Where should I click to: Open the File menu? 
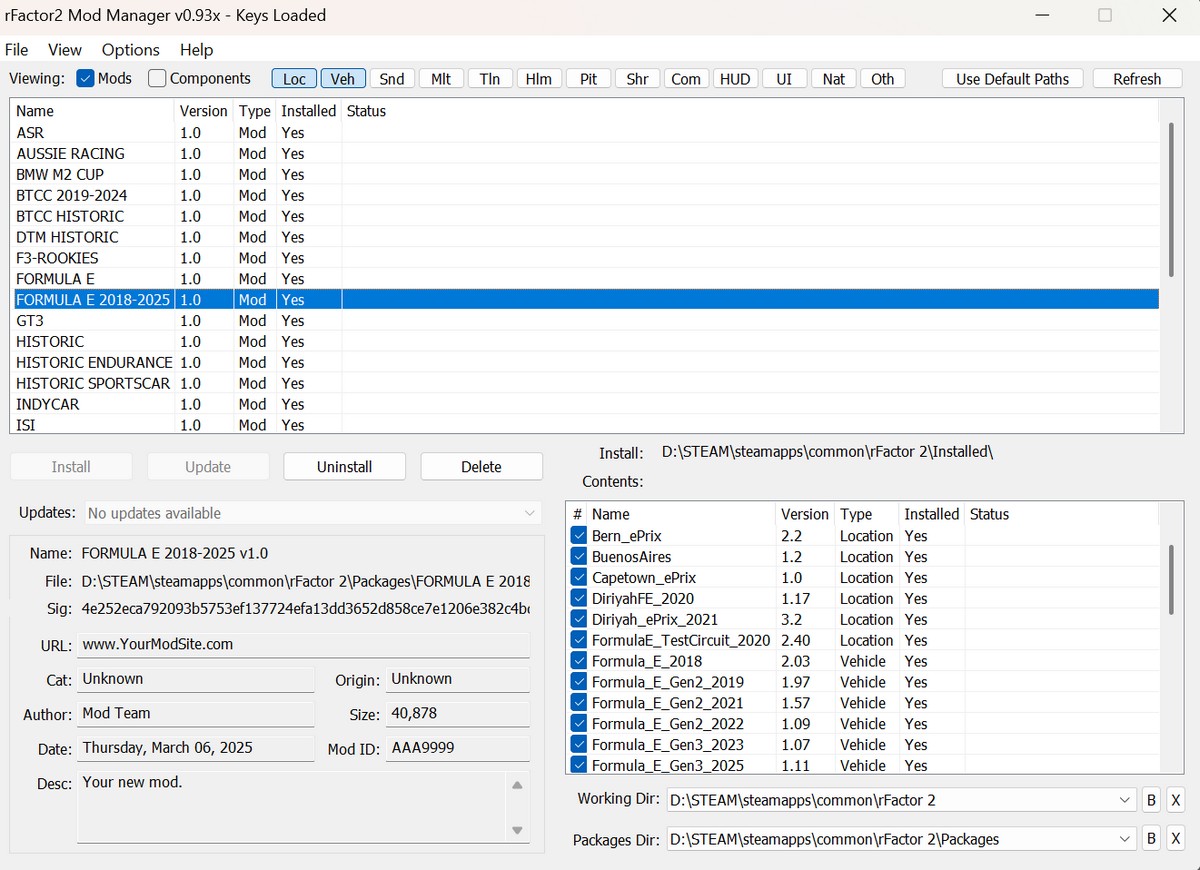17,49
